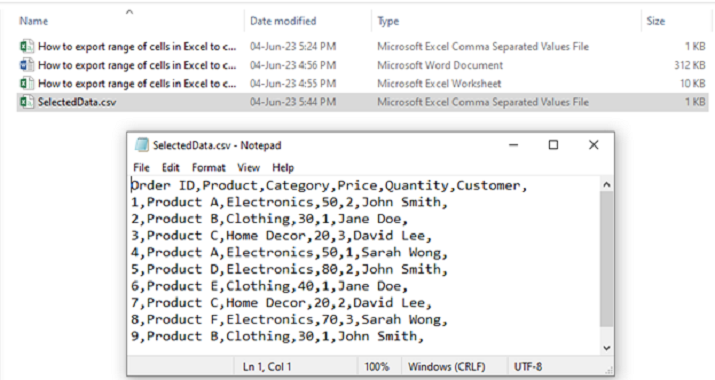The width and height of the screenshot is (715, 380).
Task: Sort files by the Type column header
Action: (x=388, y=21)
